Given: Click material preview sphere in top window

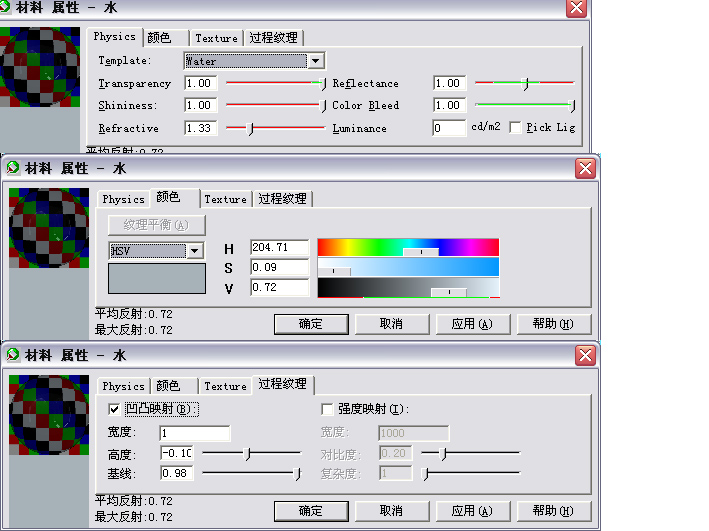Looking at the screenshot, I should click(x=40, y=67).
